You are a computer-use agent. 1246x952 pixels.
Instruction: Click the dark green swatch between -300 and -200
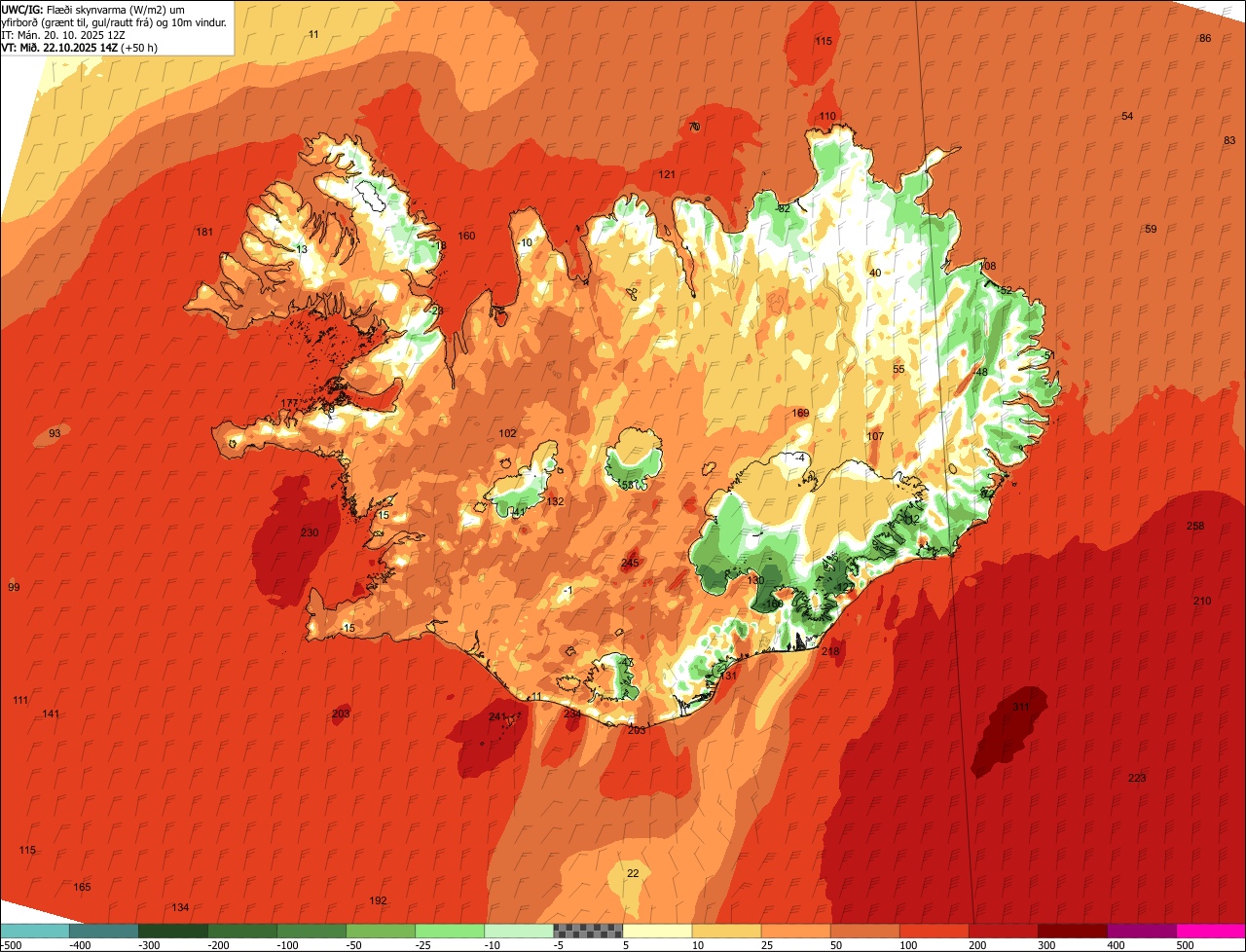[x=172, y=931]
